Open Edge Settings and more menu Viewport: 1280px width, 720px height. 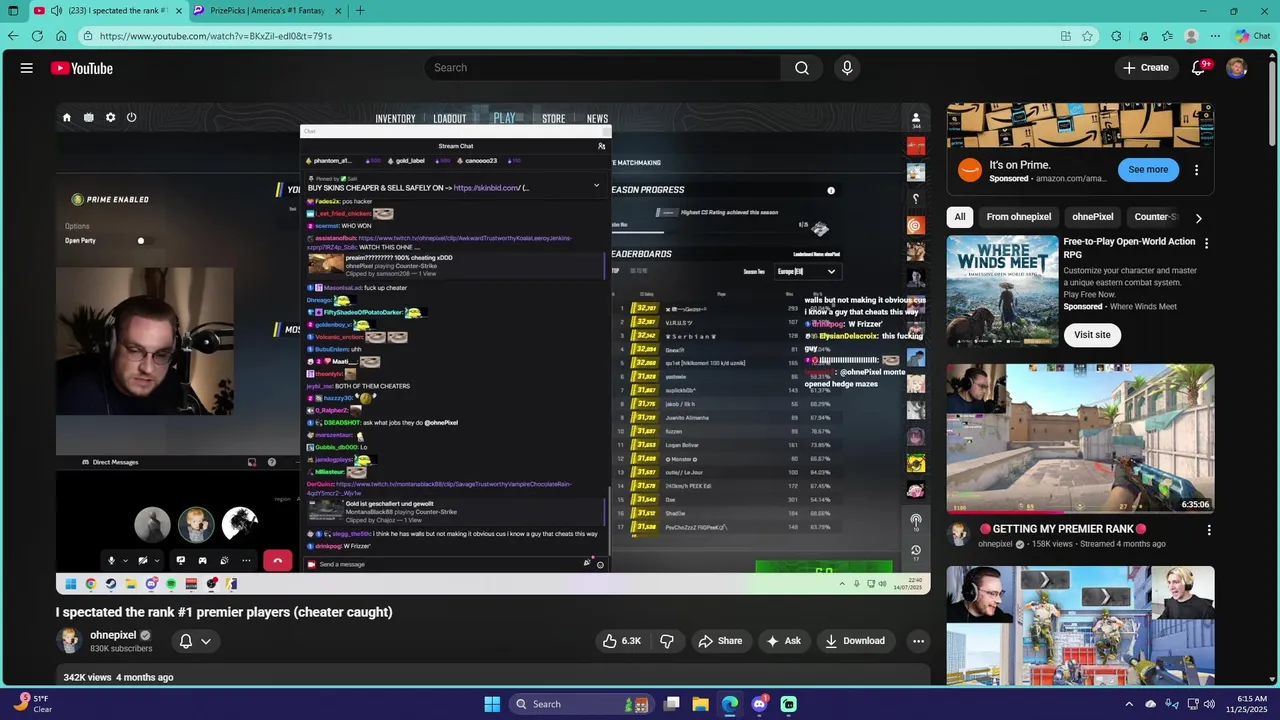click(x=1215, y=36)
